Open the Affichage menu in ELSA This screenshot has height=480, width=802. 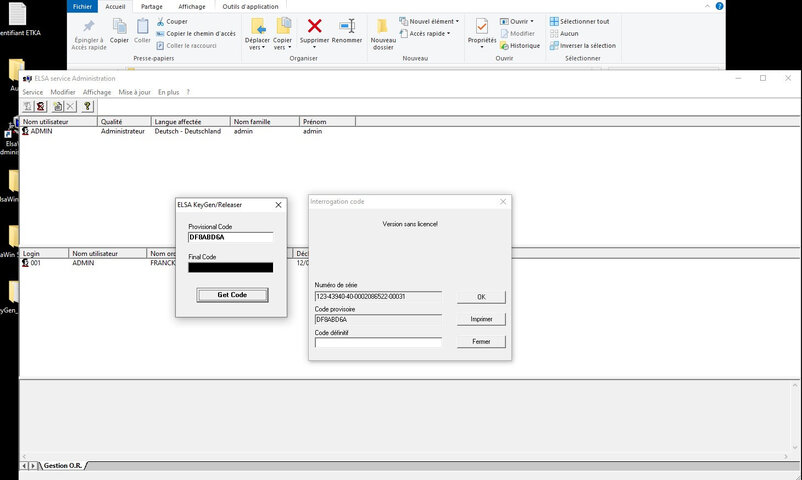97,92
